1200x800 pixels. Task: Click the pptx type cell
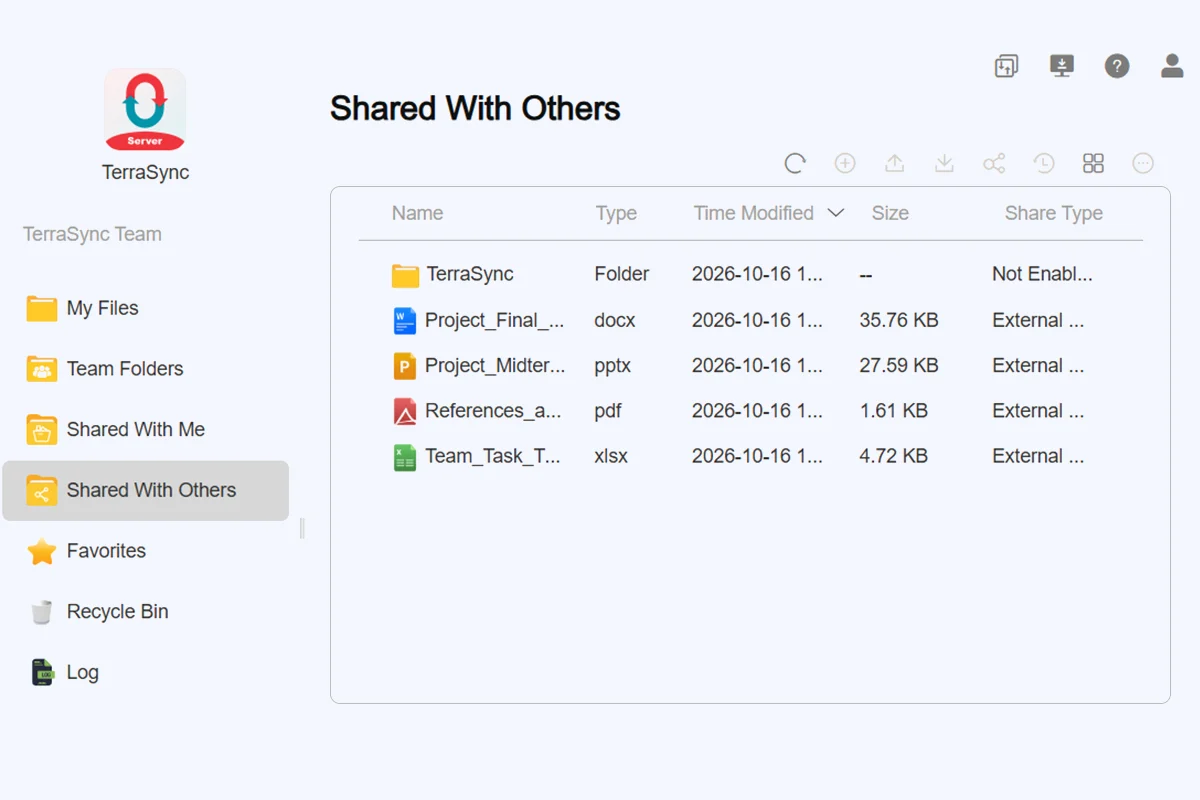tap(612, 366)
